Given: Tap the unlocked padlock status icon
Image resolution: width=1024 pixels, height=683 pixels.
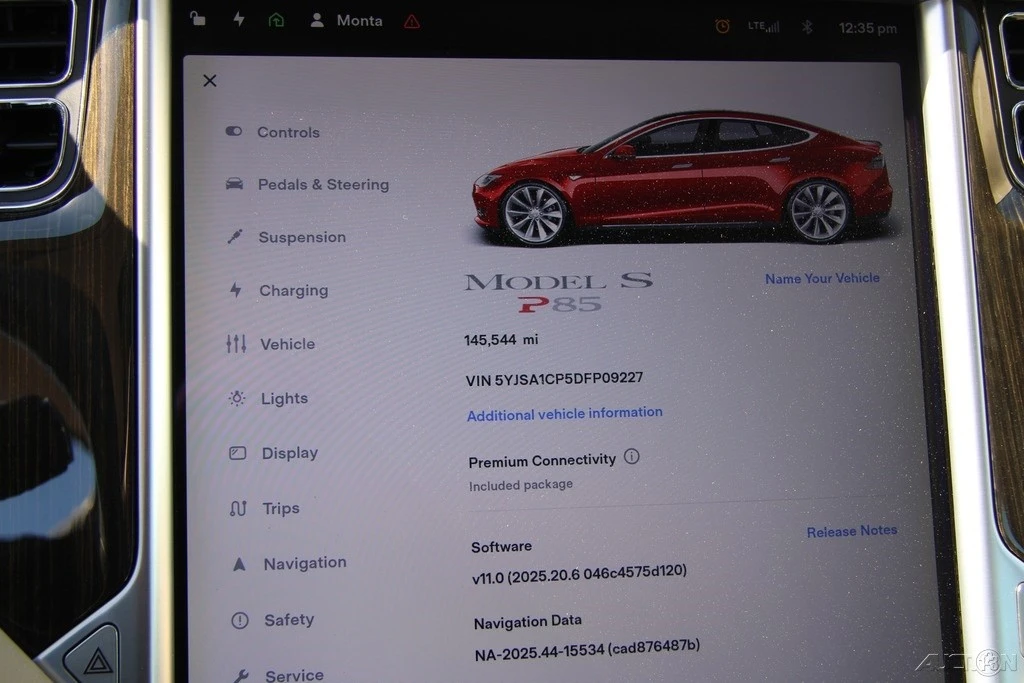Looking at the screenshot, I should click(x=197, y=18).
